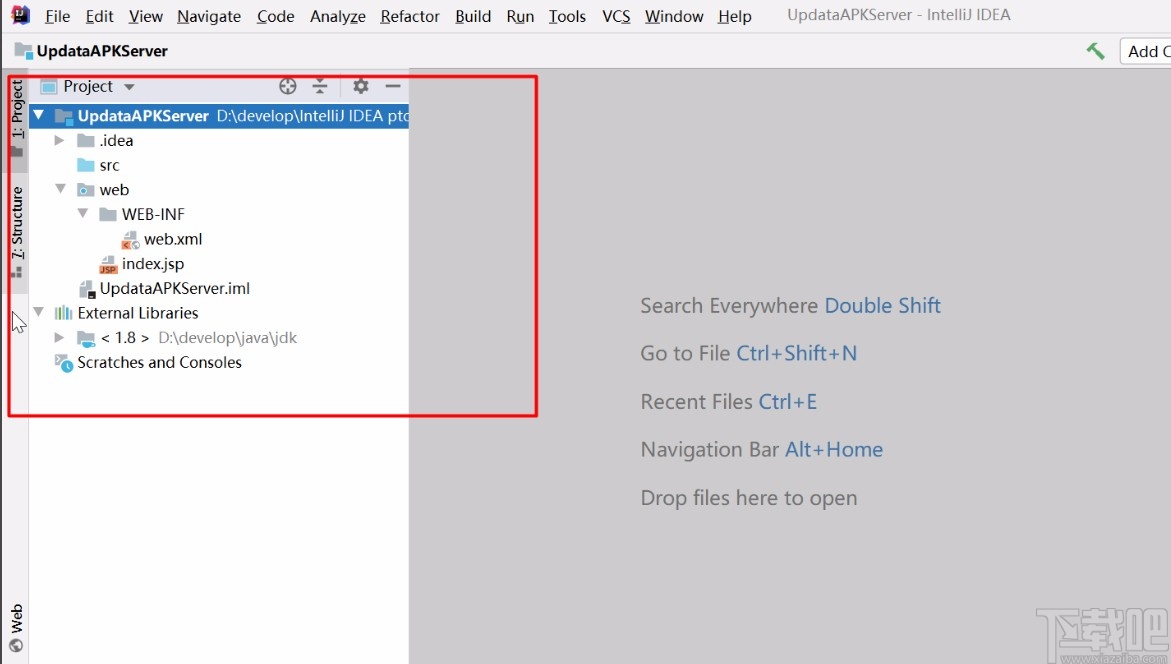Click the collapse all icon in Project panel
Screen dimensions: 1171x664
point(320,86)
